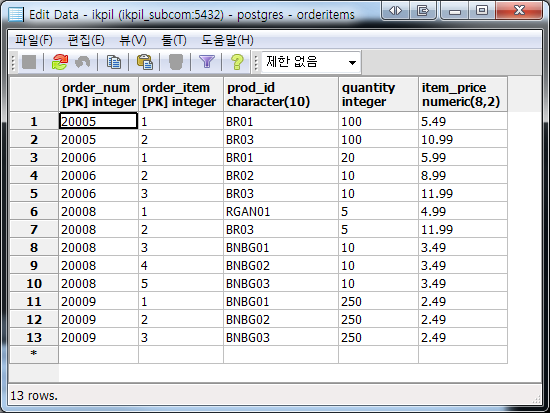Click the Delete row icon
This screenshot has height=413, width=550.
coord(175,62)
